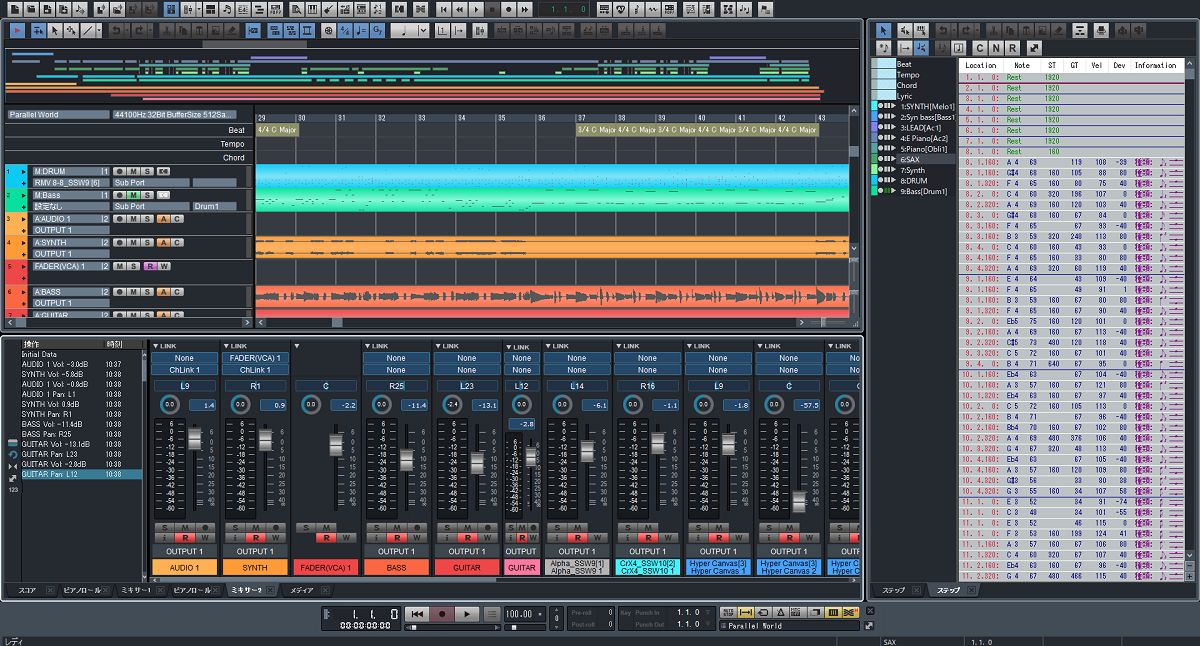
Task: Toggle the tempo track note-equals icon
Action: pyautogui.click(x=360, y=31)
